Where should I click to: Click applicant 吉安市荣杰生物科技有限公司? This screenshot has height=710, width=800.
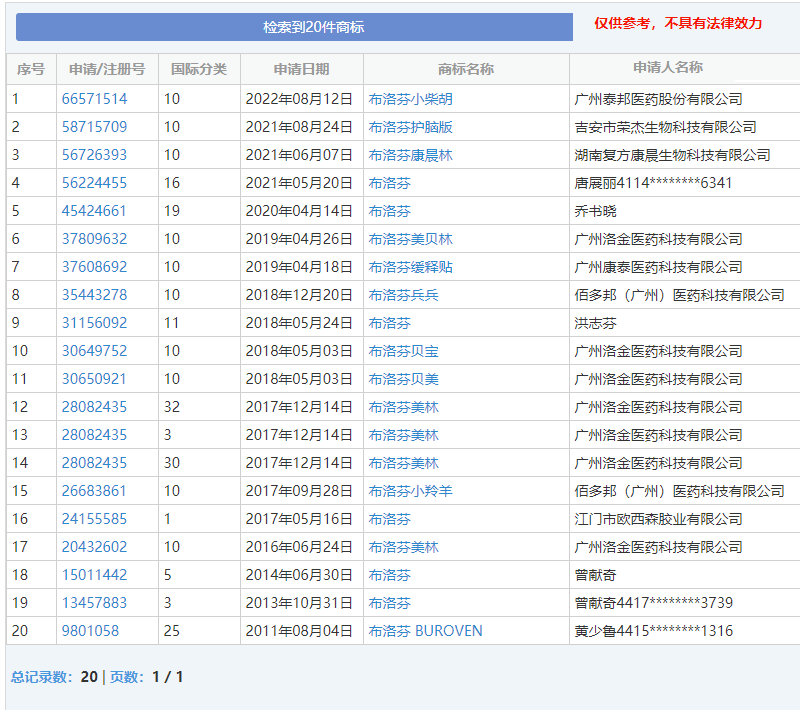666,127
